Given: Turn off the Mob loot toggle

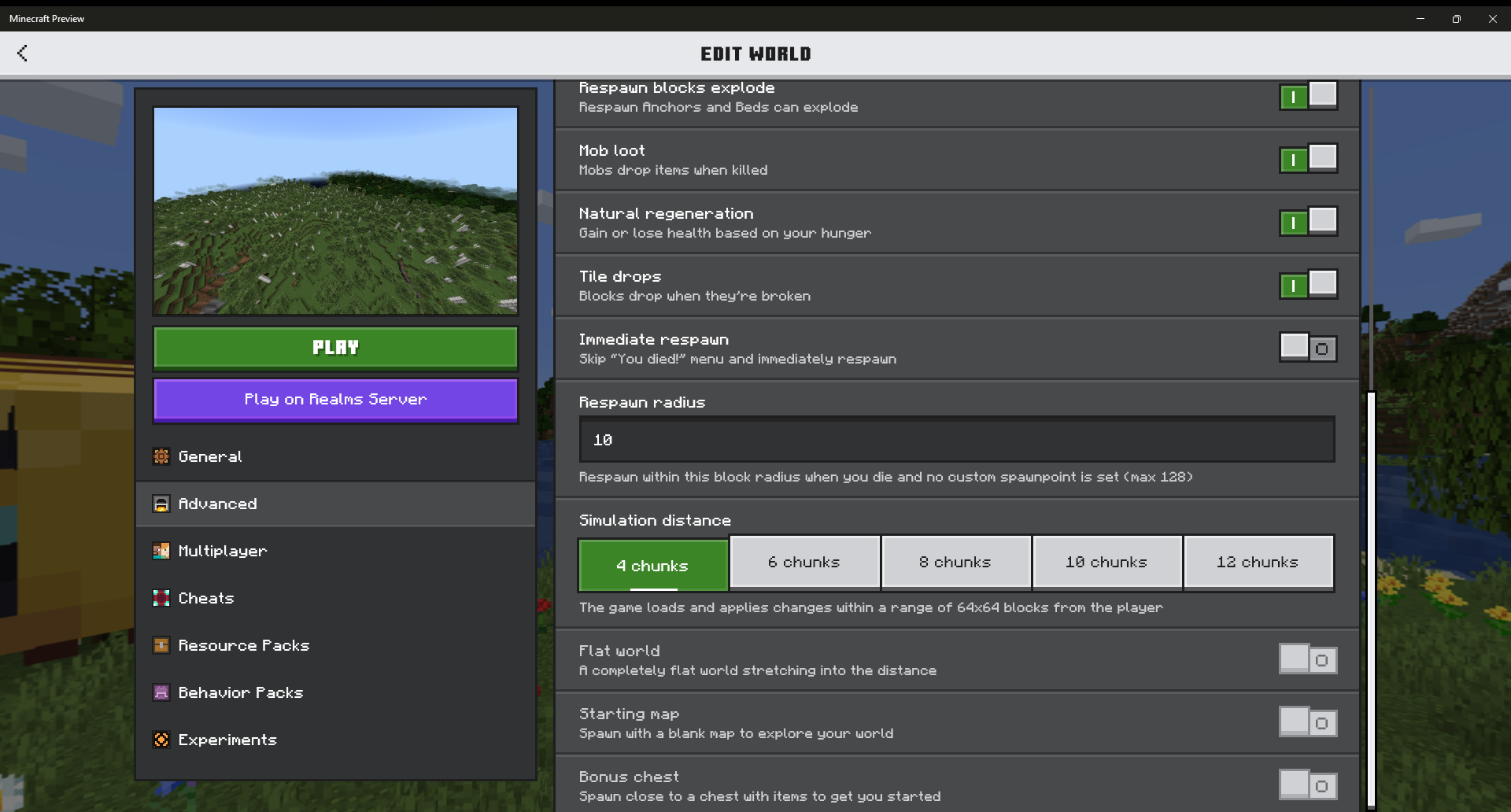Looking at the screenshot, I should point(1309,159).
